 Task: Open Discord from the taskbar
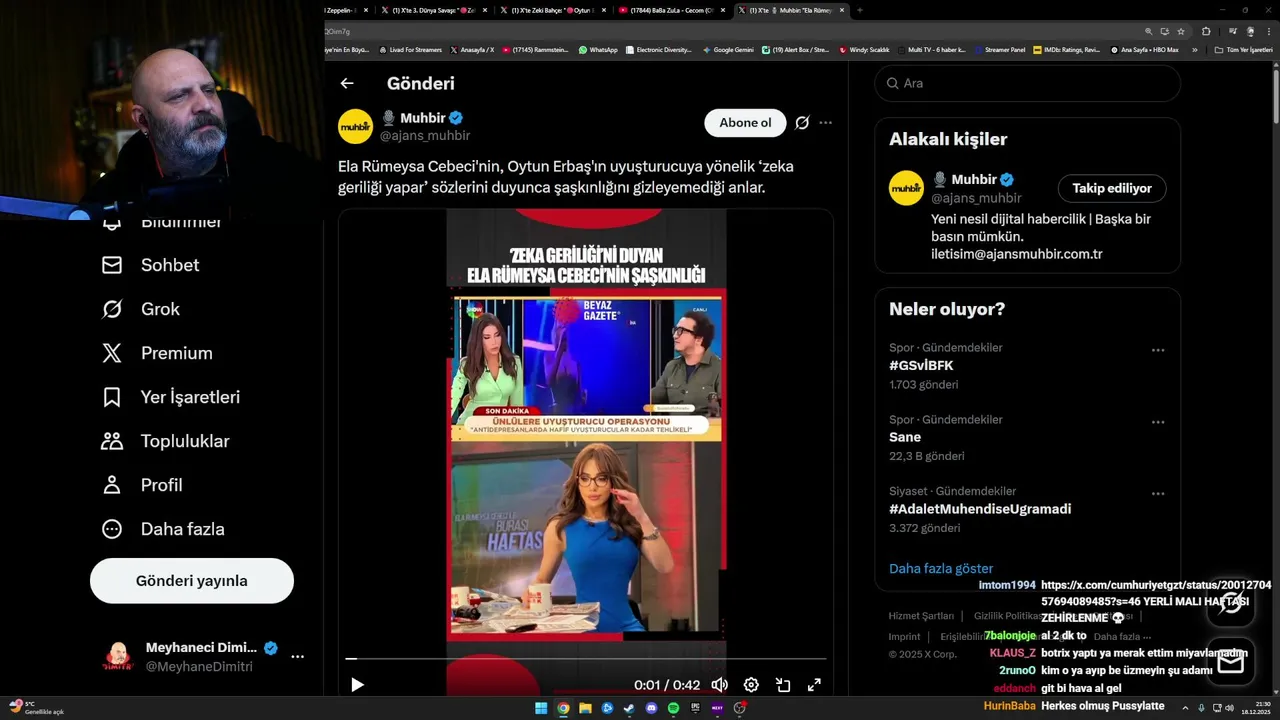tap(651, 708)
